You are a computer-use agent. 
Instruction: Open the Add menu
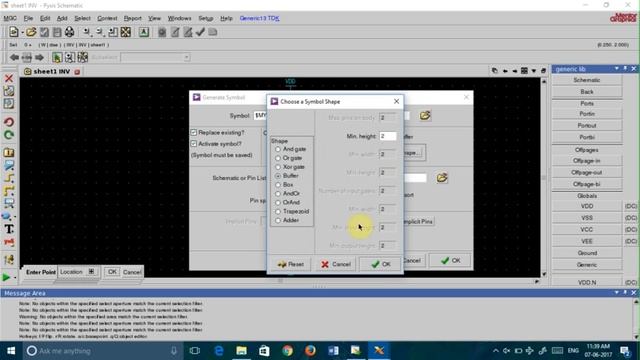coord(62,18)
